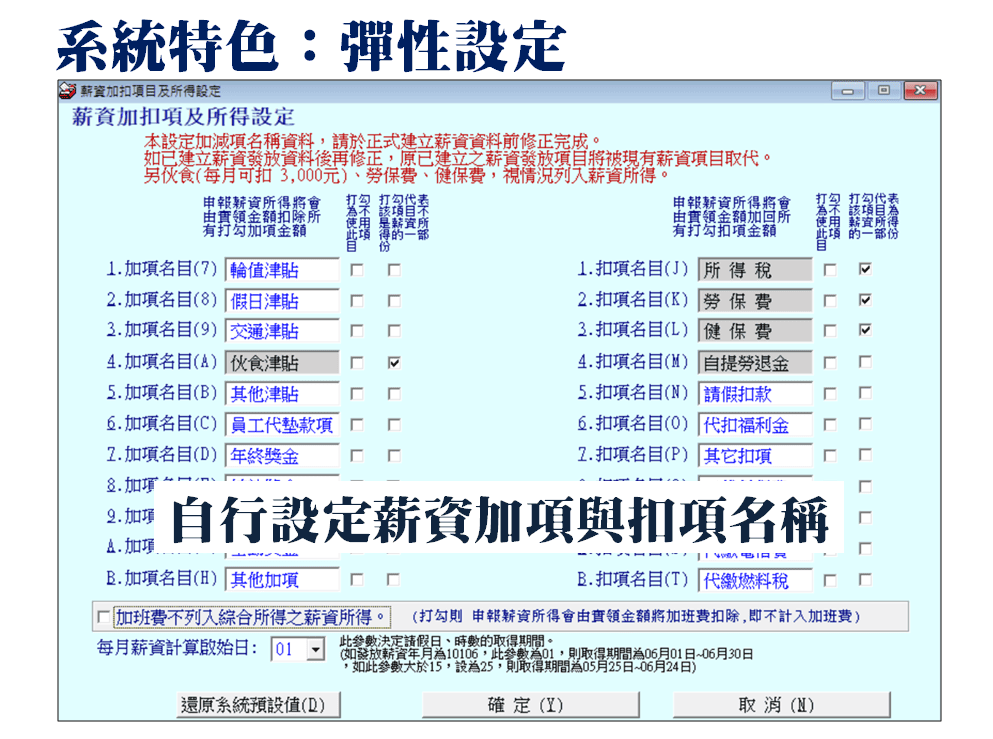
Task: Click label 1.扣項名目(J)
Action: click(633, 268)
